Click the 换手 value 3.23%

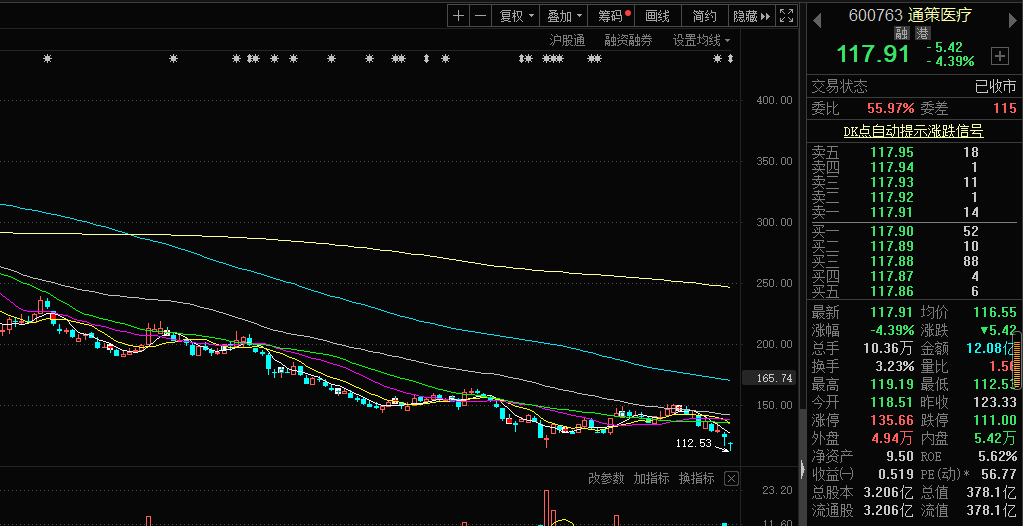click(892, 367)
